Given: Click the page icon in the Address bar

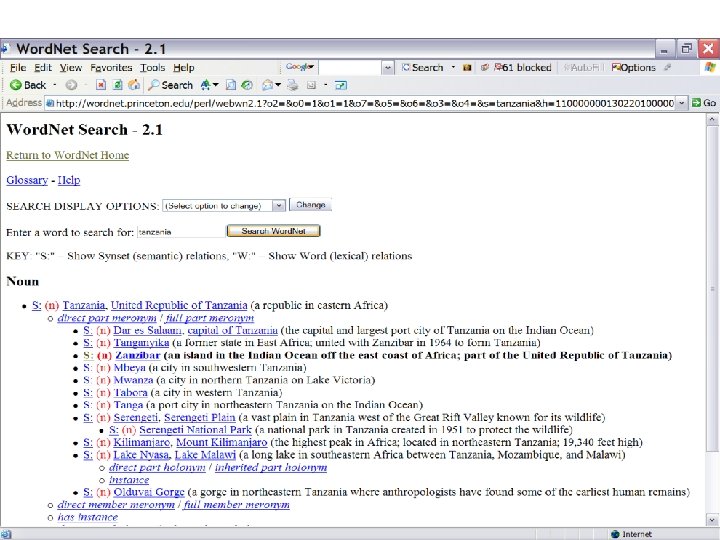Looking at the screenshot, I should pos(50,103).
